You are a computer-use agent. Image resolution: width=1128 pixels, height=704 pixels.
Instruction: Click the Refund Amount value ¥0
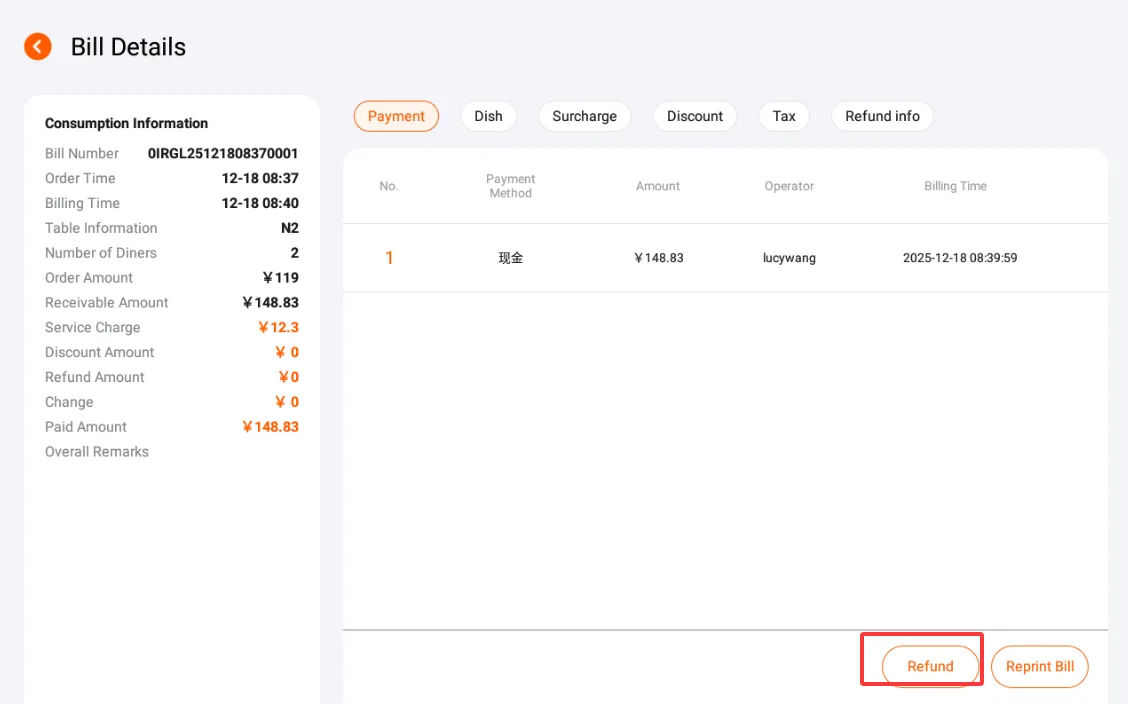point(288,378)
